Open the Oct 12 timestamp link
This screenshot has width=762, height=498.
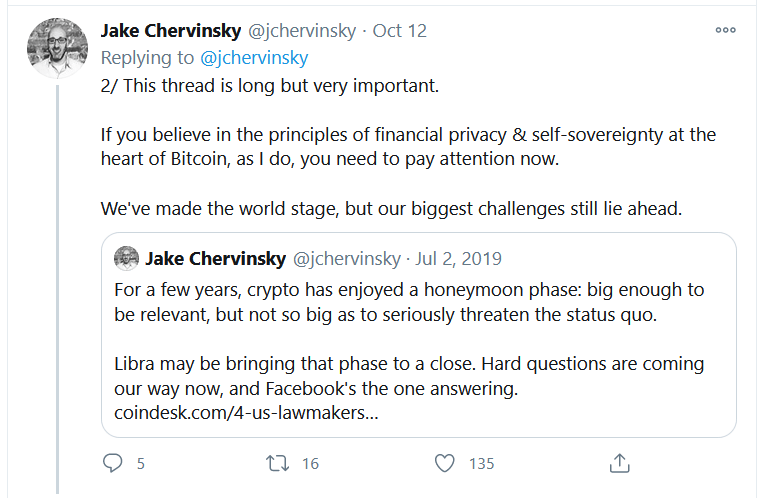[x=400, y=31]
